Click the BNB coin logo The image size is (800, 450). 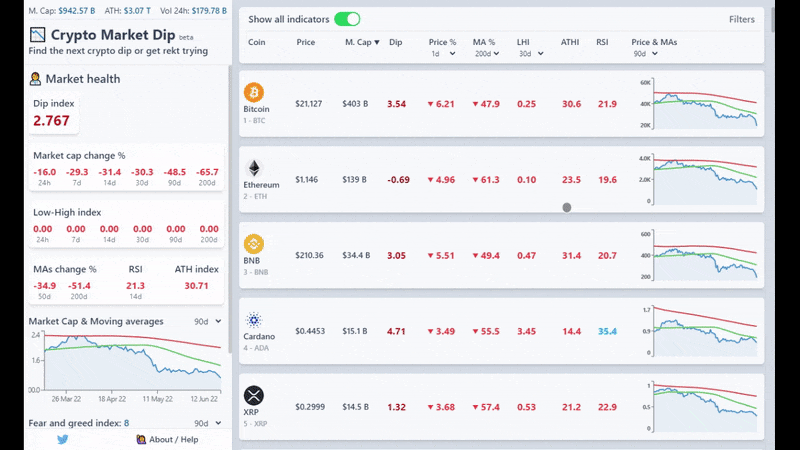tap(254, 244)
